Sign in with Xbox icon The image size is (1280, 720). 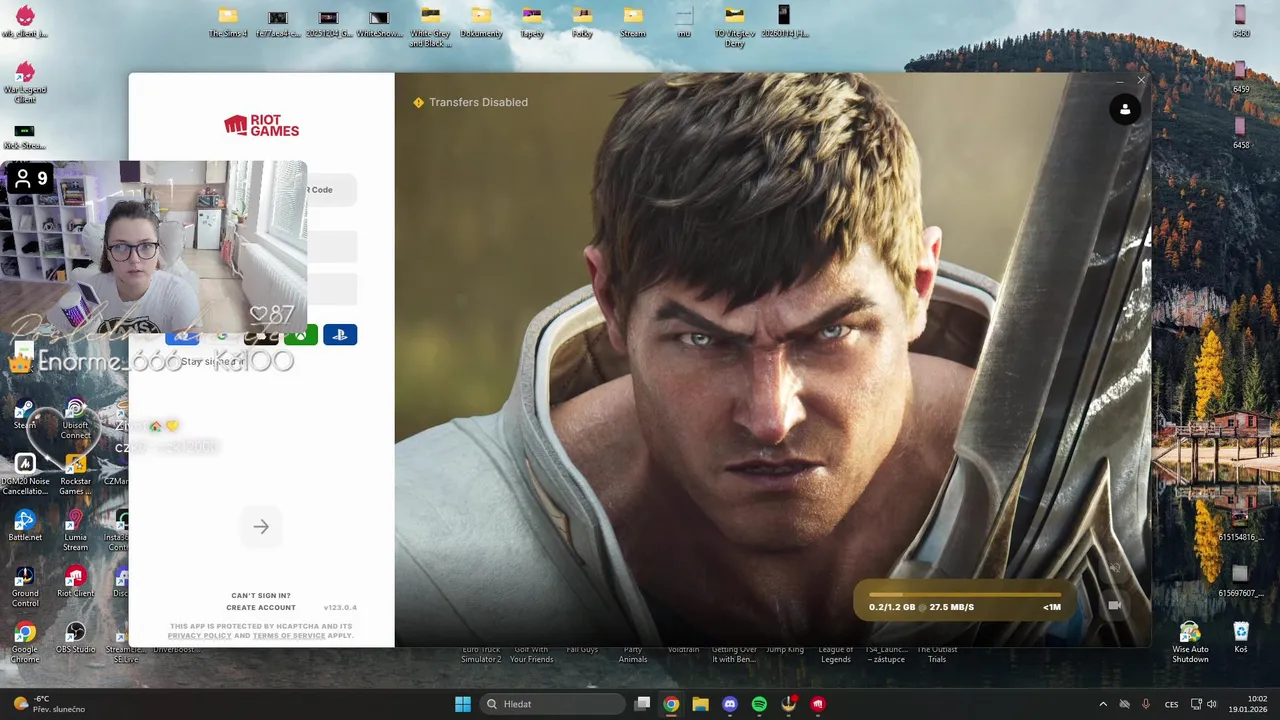coord(301,335)
